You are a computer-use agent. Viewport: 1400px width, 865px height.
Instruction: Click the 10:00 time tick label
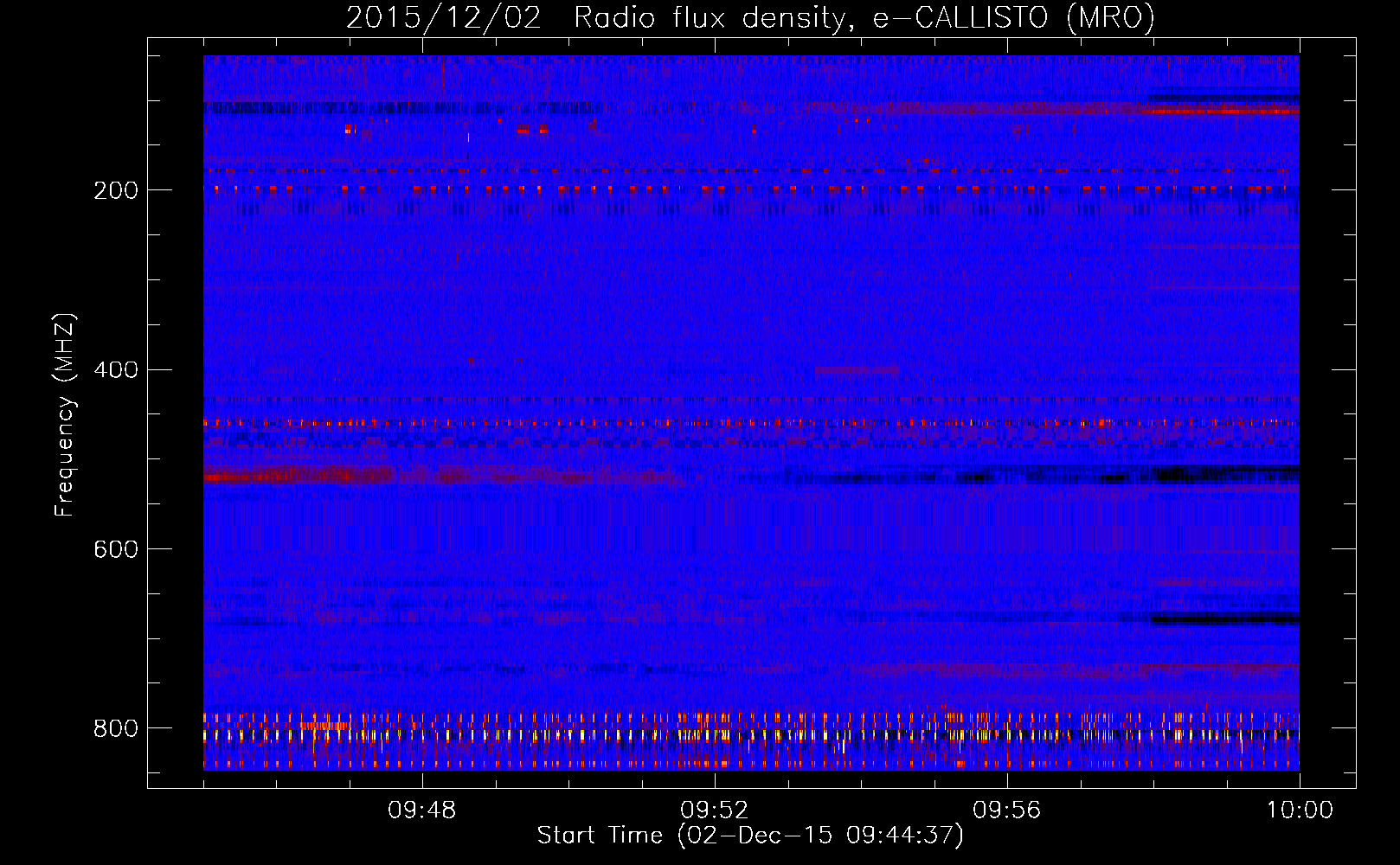coord(1300,811)
